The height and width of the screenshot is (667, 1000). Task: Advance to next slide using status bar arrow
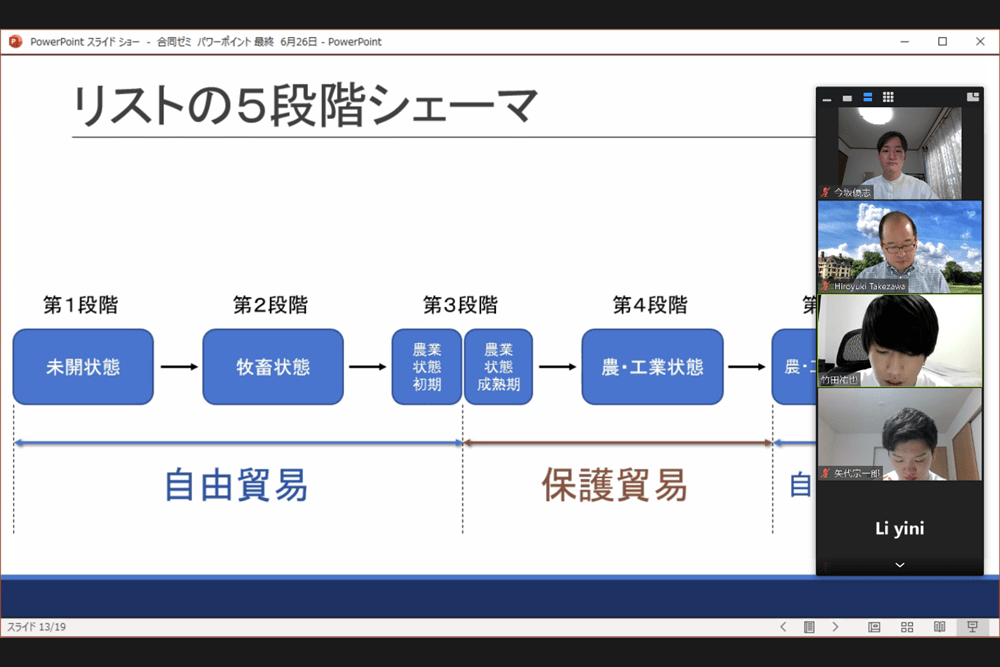pyautogui.click(x=835, y=627)
